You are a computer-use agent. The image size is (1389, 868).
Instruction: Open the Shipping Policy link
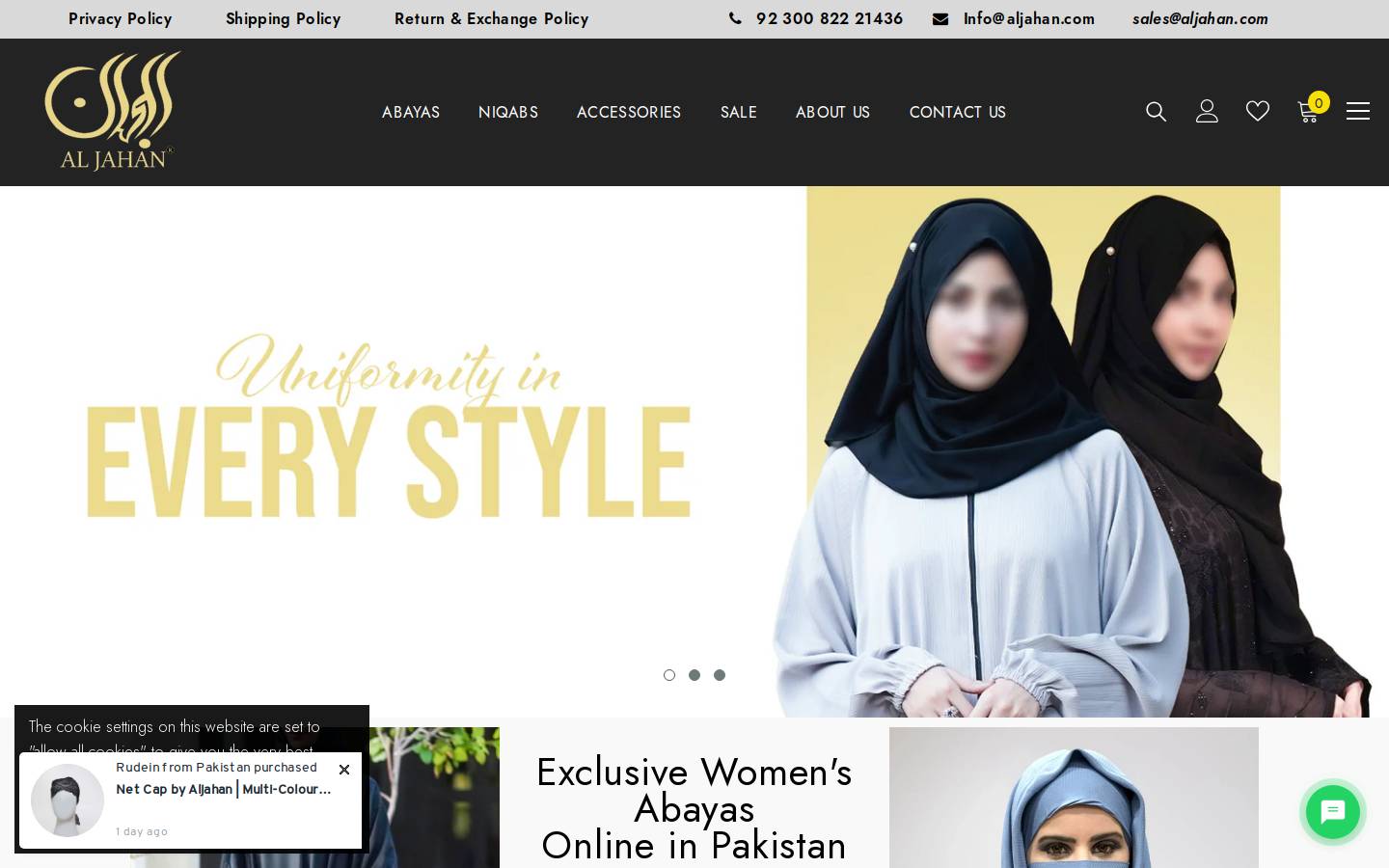point(283,18)
